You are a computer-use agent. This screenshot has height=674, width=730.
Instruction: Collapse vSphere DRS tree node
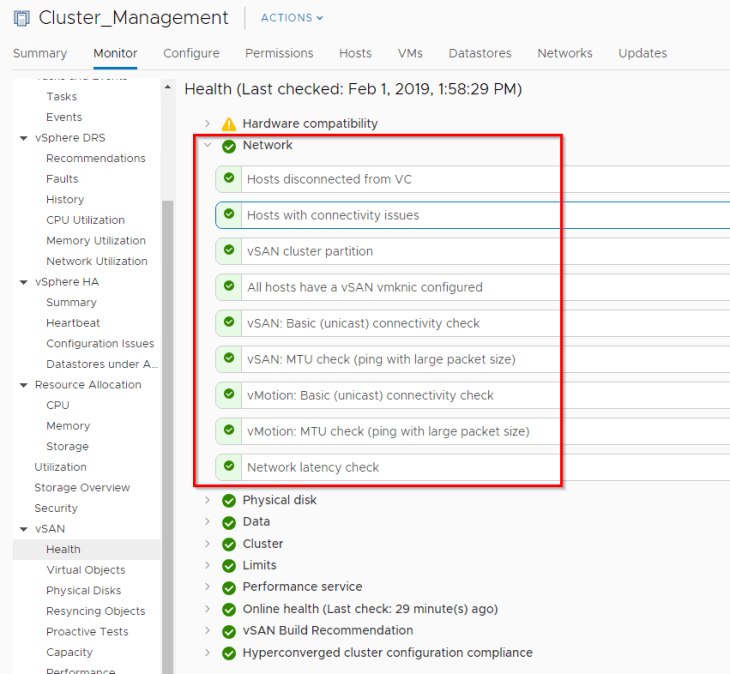click(x=24, y=138)
